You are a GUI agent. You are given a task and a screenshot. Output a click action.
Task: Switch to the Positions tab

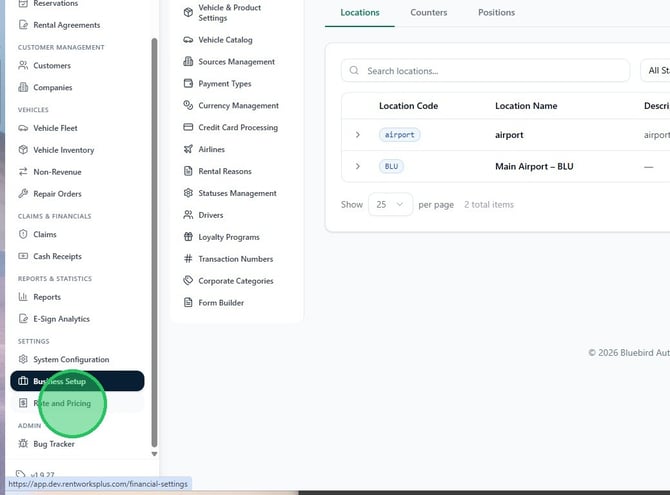point(497,12)
